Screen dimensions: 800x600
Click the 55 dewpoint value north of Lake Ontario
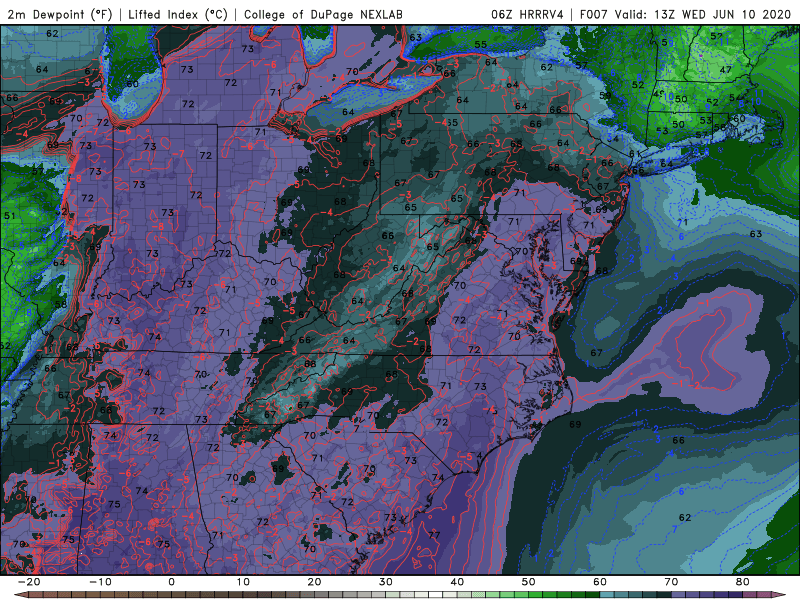click(481, 44)
